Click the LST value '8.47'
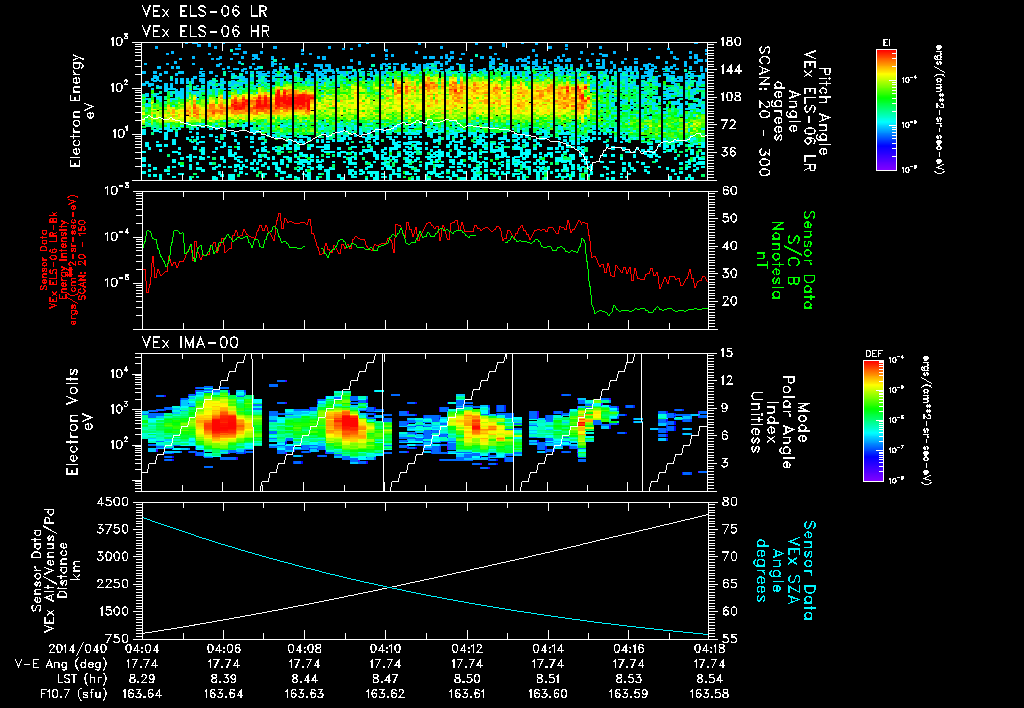 tap(385, 679)
